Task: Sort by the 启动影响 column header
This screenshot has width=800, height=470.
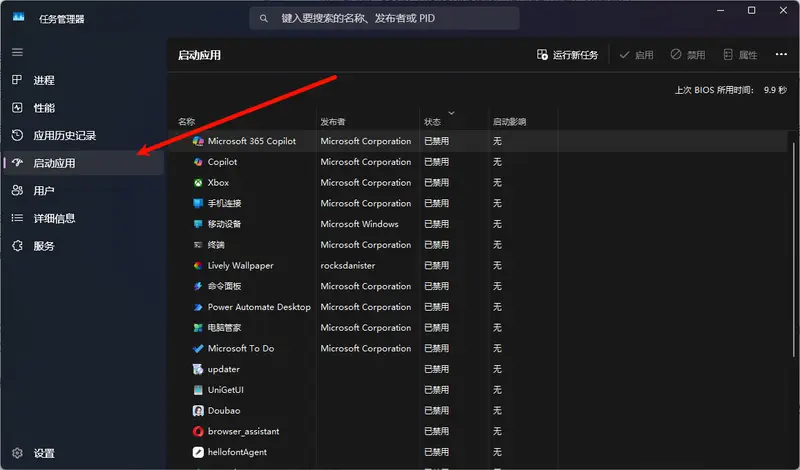Action: pos(509,121)
